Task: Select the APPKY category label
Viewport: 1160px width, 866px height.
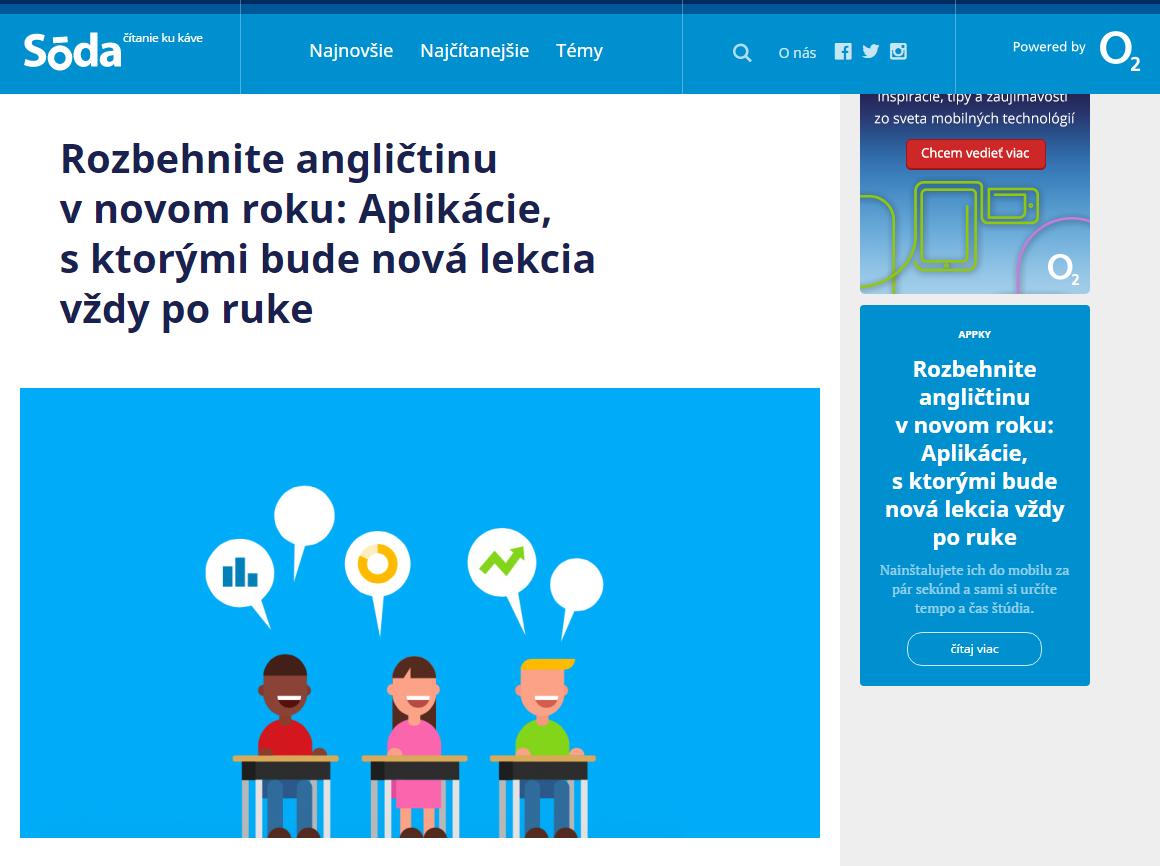Action: tap(974, 335)
